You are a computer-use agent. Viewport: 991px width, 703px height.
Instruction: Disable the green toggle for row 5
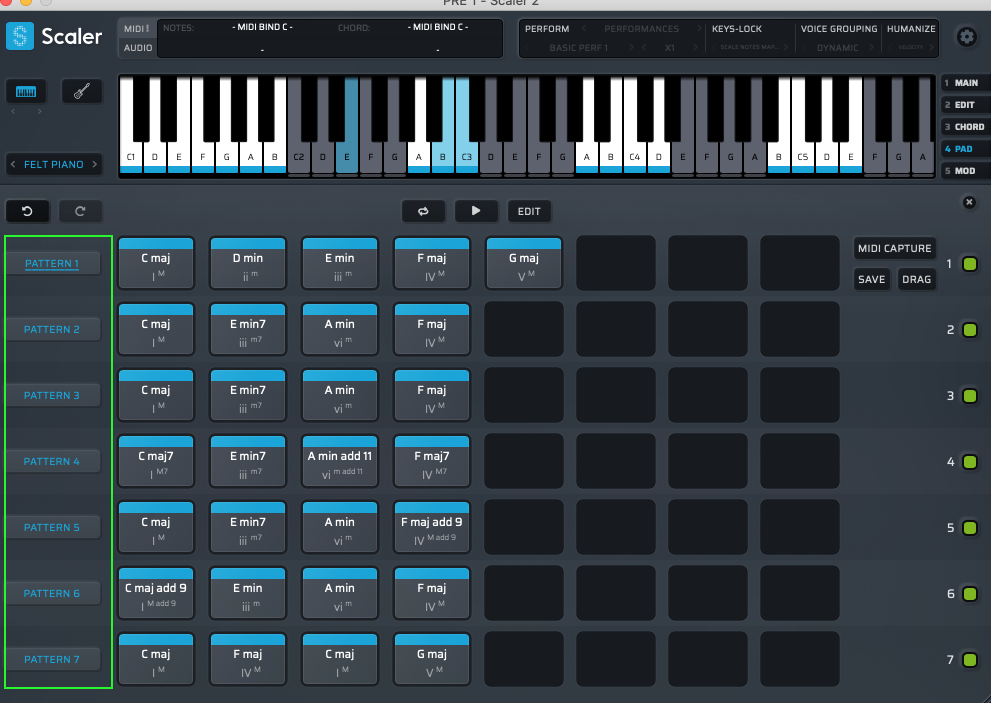[x=970, y=528]
